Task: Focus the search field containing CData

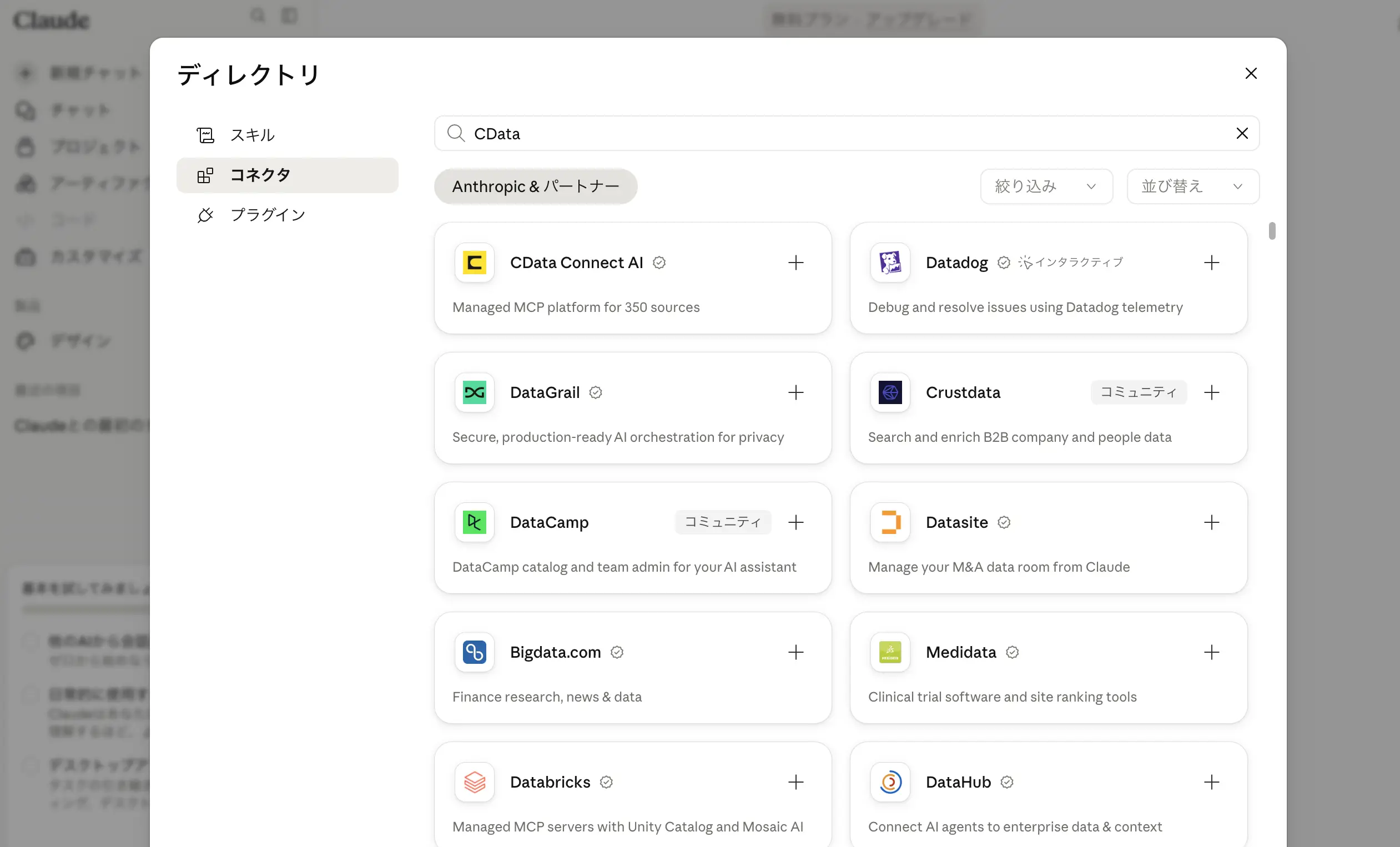Action: coord(847,134)
